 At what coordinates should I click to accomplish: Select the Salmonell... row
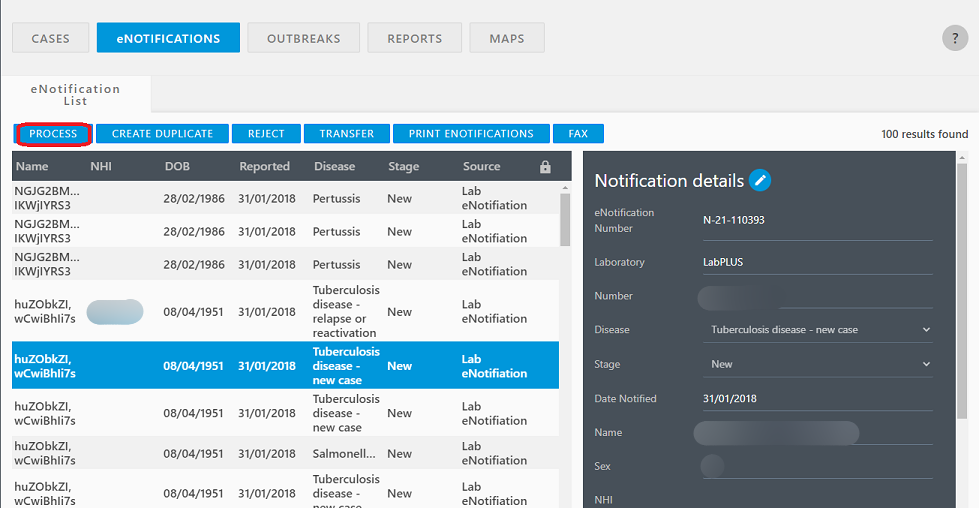click(285, 453)
